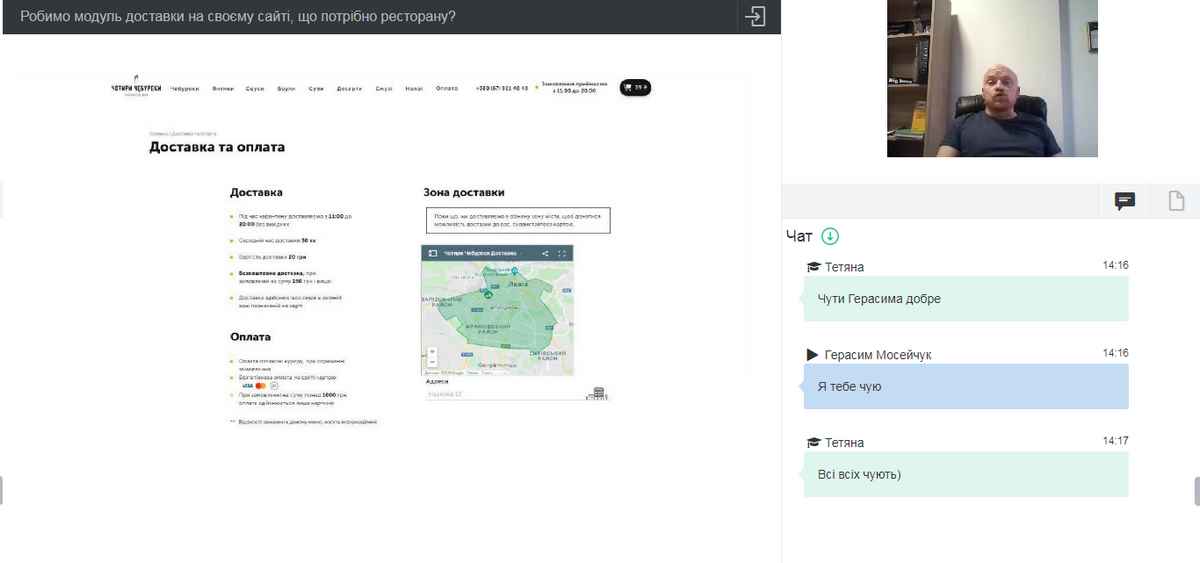Click the exit webinar icon in header
This screenshot has width=1200, height=563.
(x=755, y=16)
